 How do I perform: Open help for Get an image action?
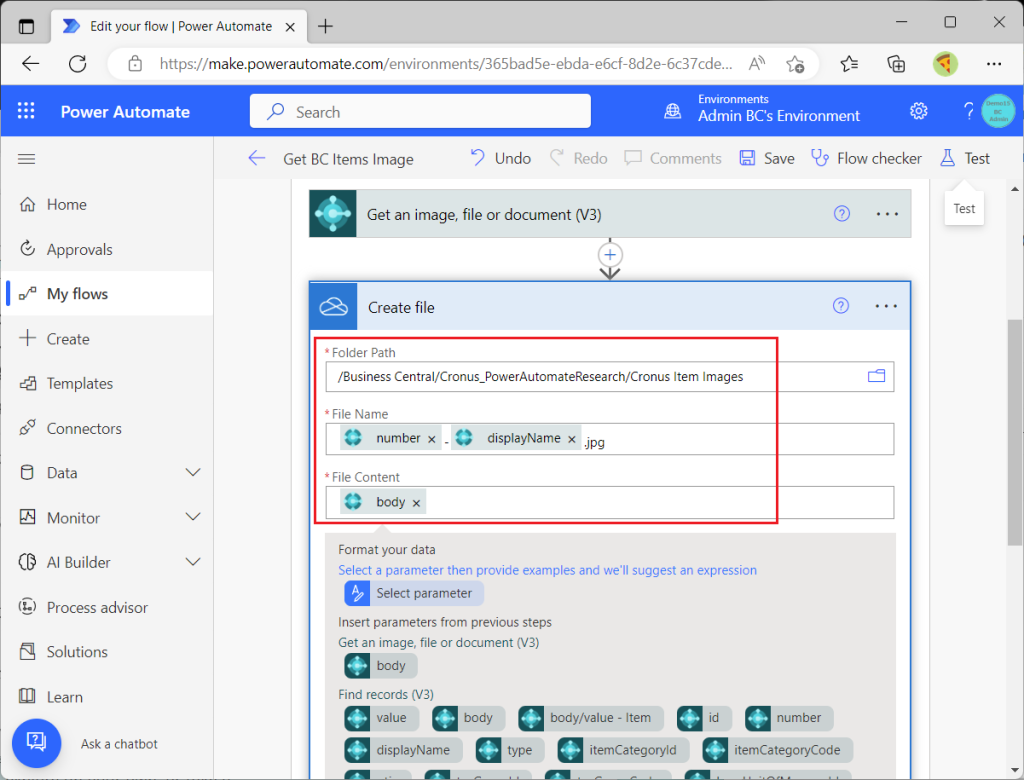point(842,214)
